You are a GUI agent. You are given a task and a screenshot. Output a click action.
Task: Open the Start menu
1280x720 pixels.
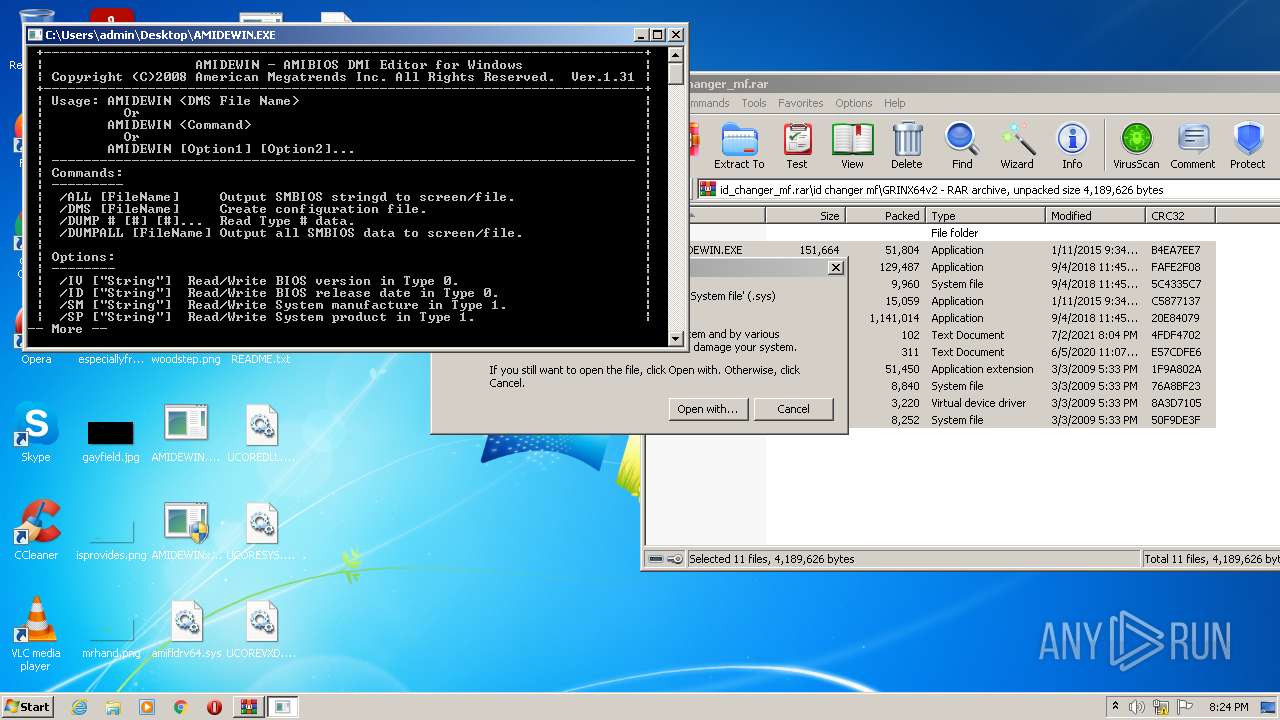tap(27, 706)
